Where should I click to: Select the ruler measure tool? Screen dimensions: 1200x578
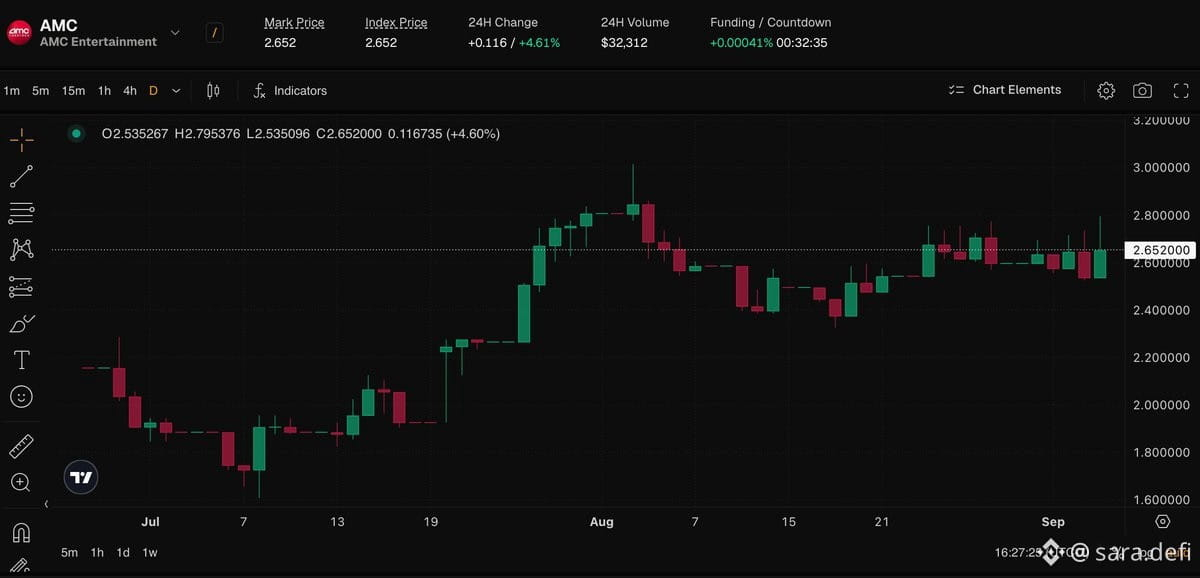point(21,446)
